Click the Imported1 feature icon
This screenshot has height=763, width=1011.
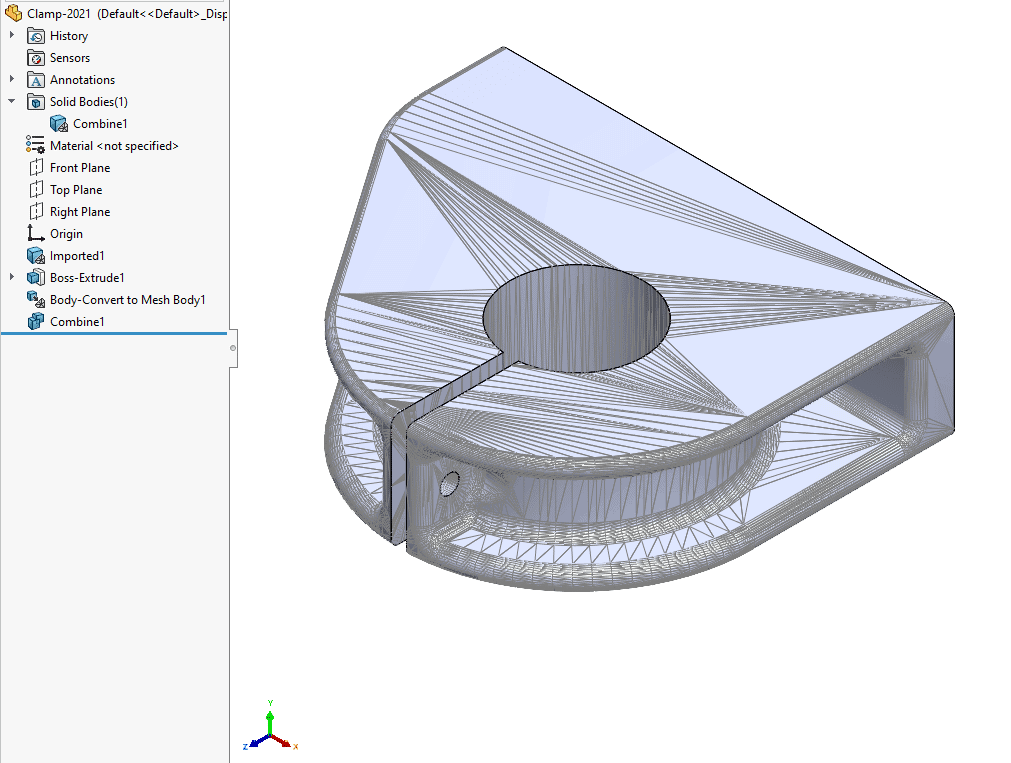click(37, 255)
